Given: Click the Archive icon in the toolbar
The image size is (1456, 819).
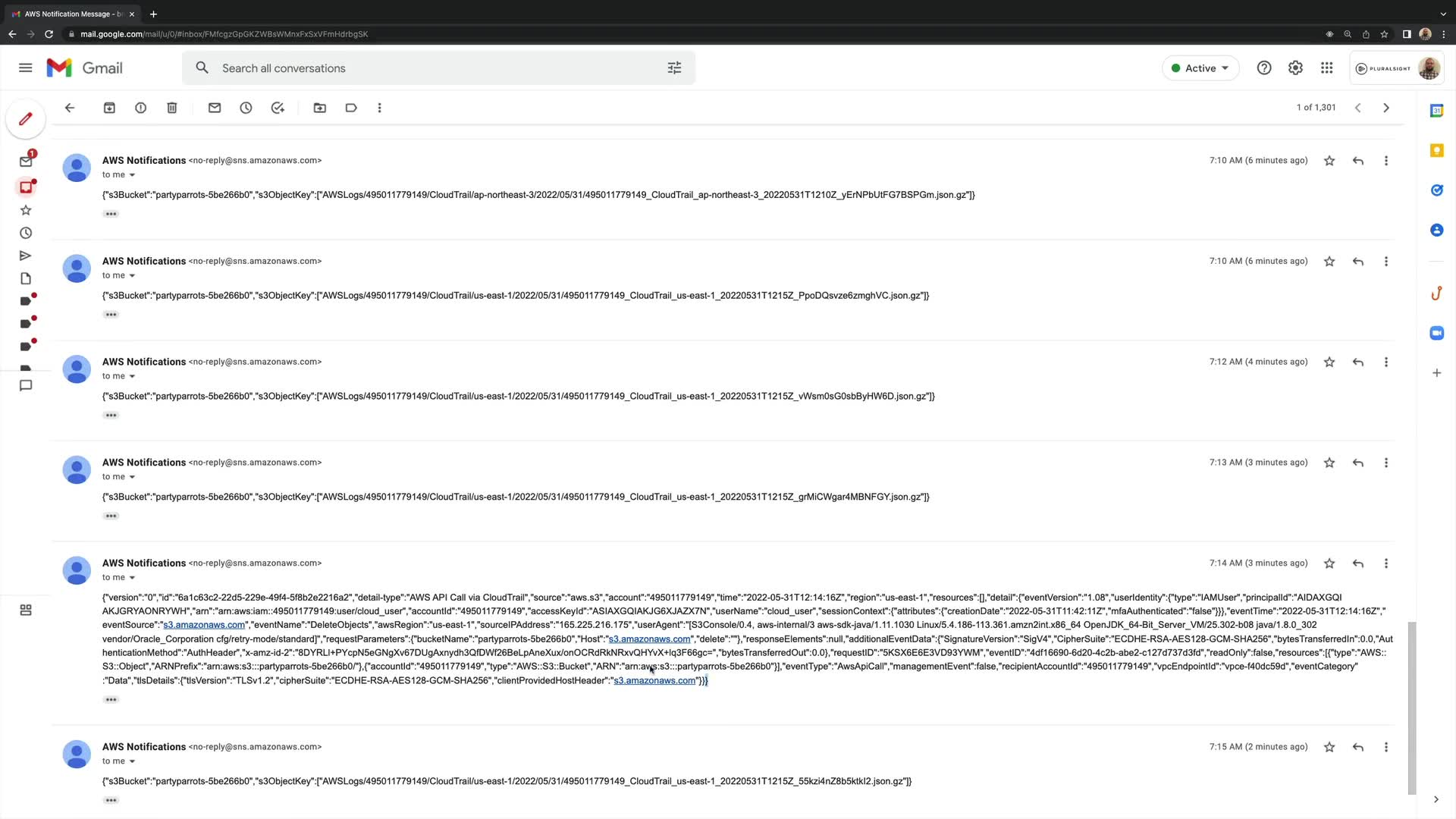Looking at the screenshot, I should pos(109,108).
